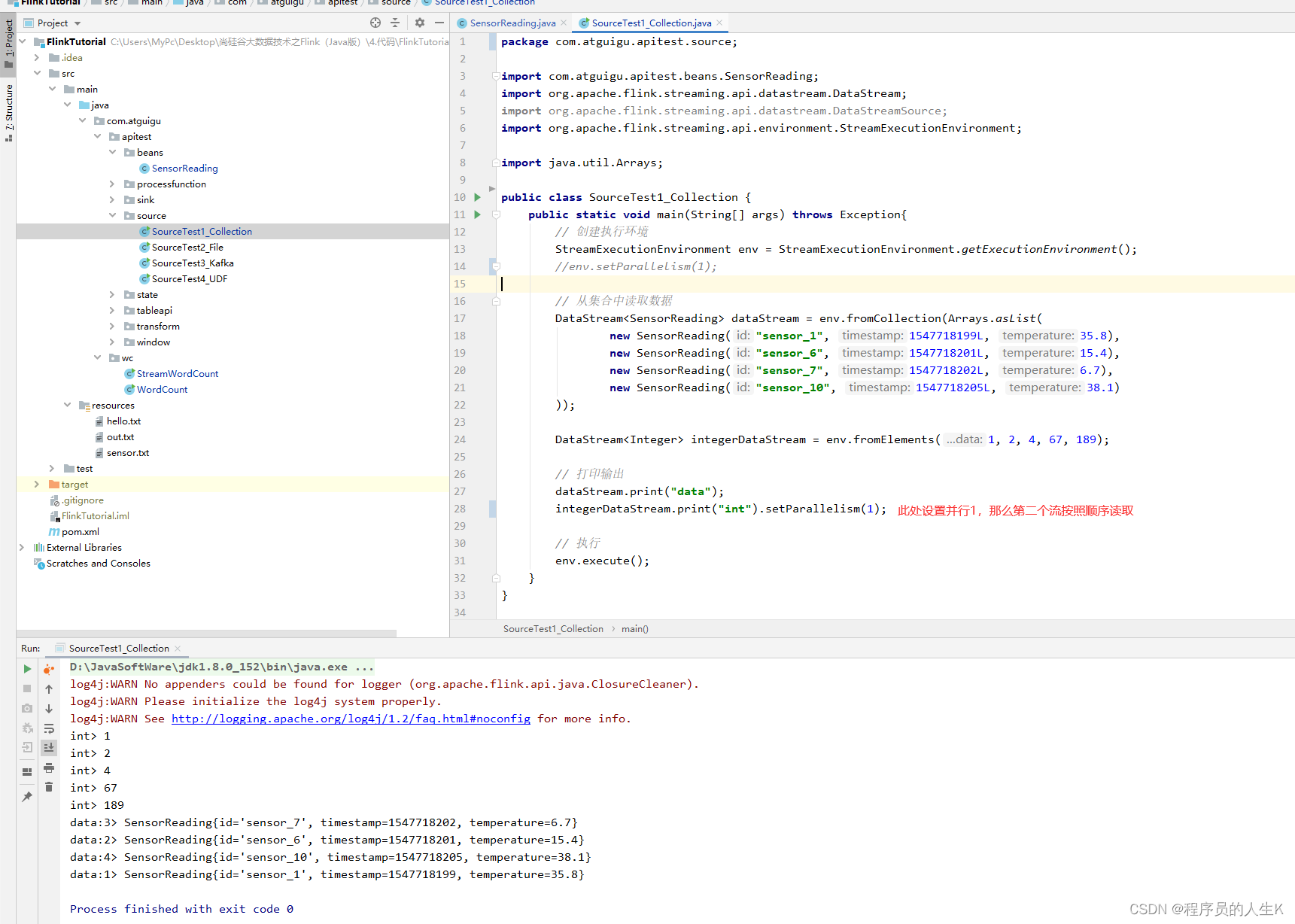Select the SourceTest1_Collection run tab
The width and height of the screenshot is (1295, 924).
(x=119, y=649)
